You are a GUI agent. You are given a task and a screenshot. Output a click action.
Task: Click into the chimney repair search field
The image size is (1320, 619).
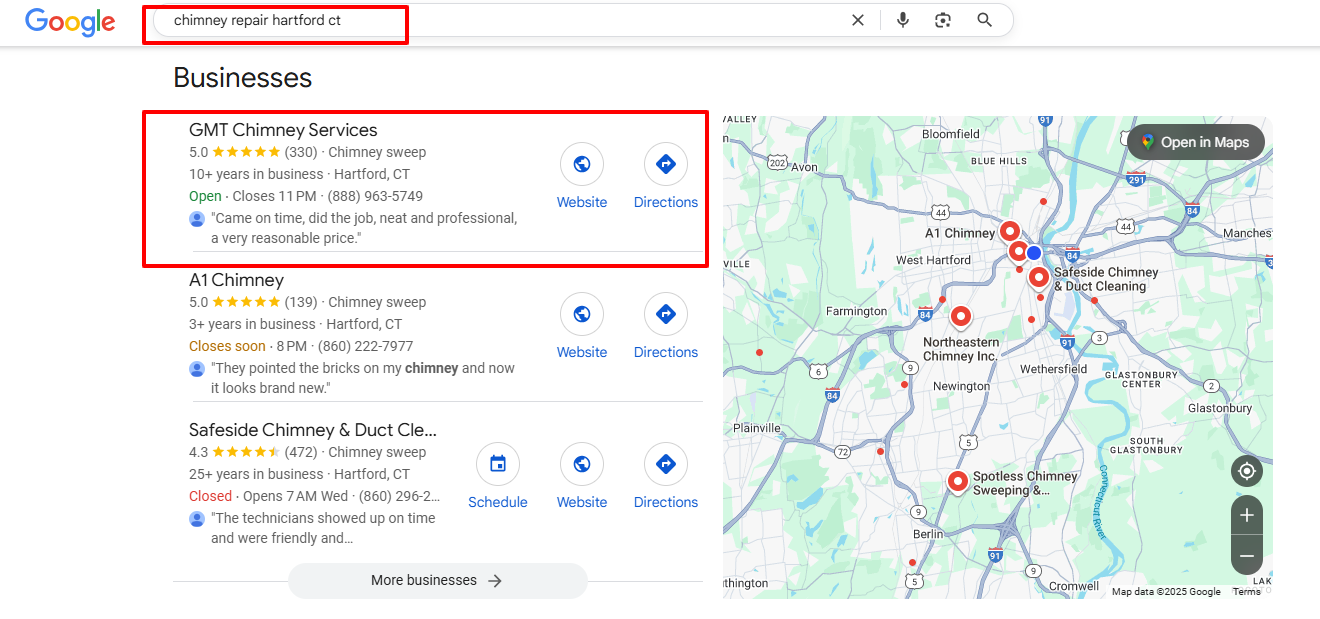(x=500, y=20)
